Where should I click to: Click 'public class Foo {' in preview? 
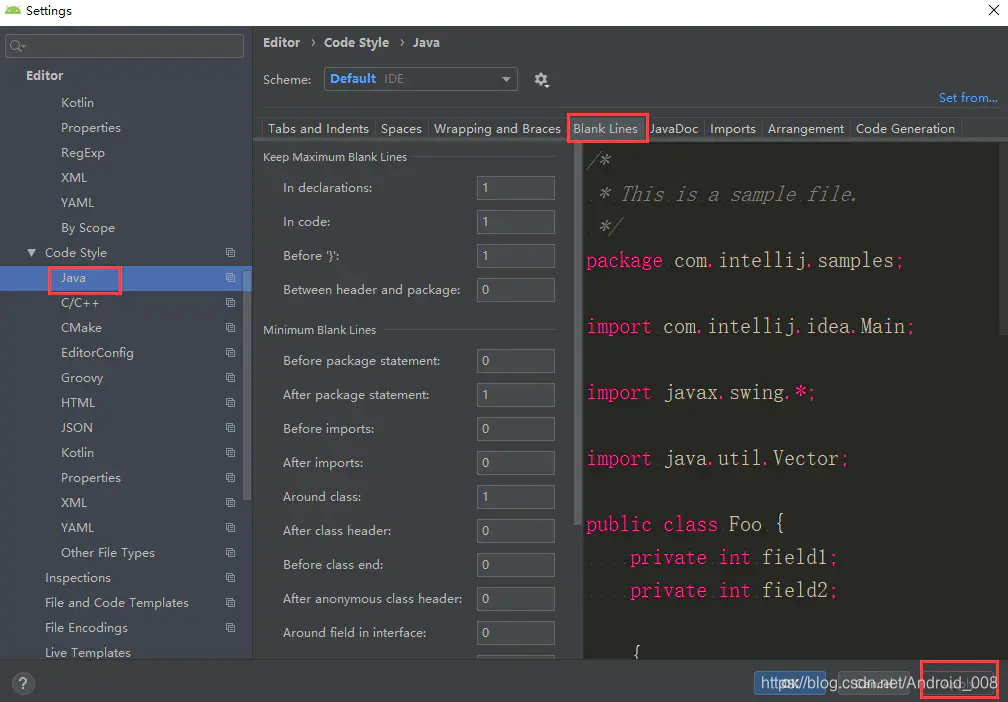coord(685,524)
